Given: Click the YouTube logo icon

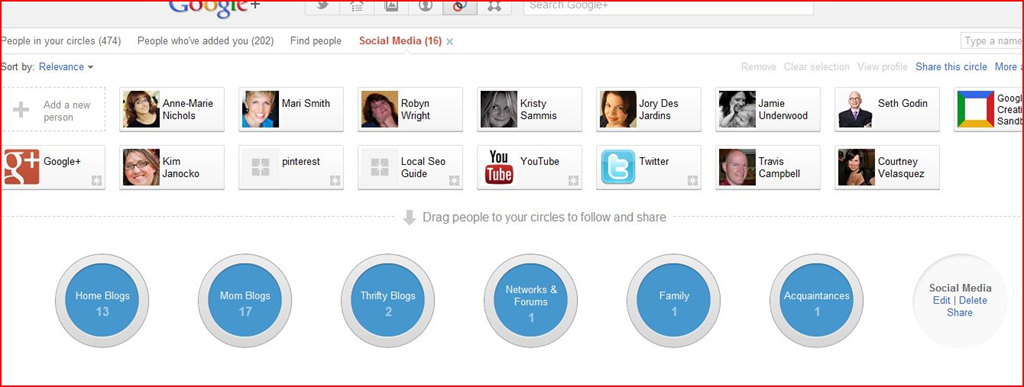Looking at the screenshot, I should pos(498,167).
